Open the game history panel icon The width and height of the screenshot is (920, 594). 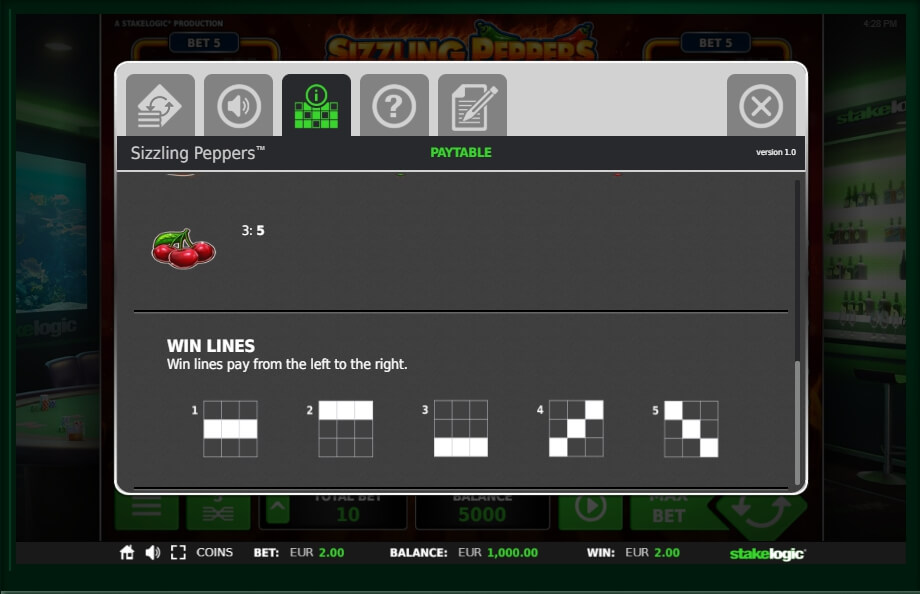pyautogui.click(x=160, y=104)
